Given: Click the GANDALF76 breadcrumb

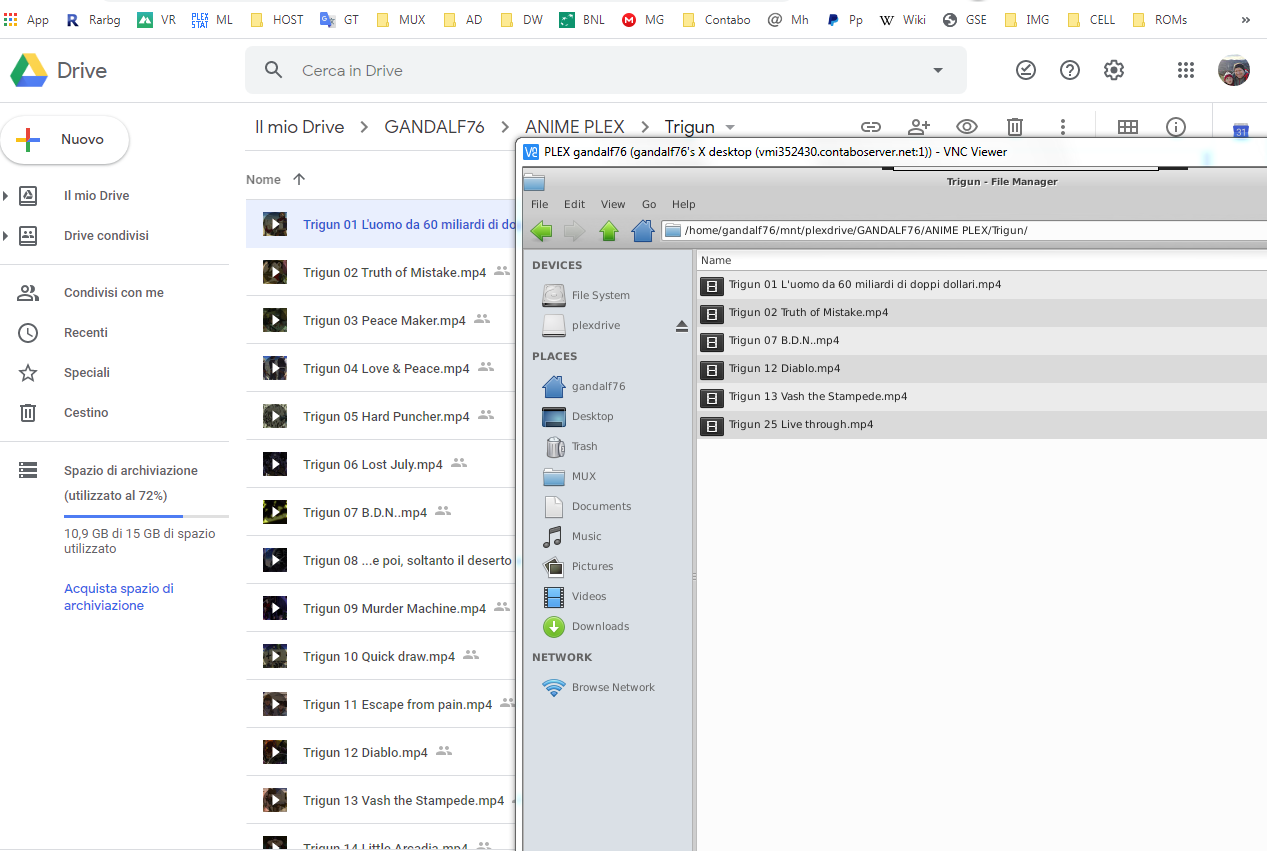Looking at the screenshot, I should 434,127.
